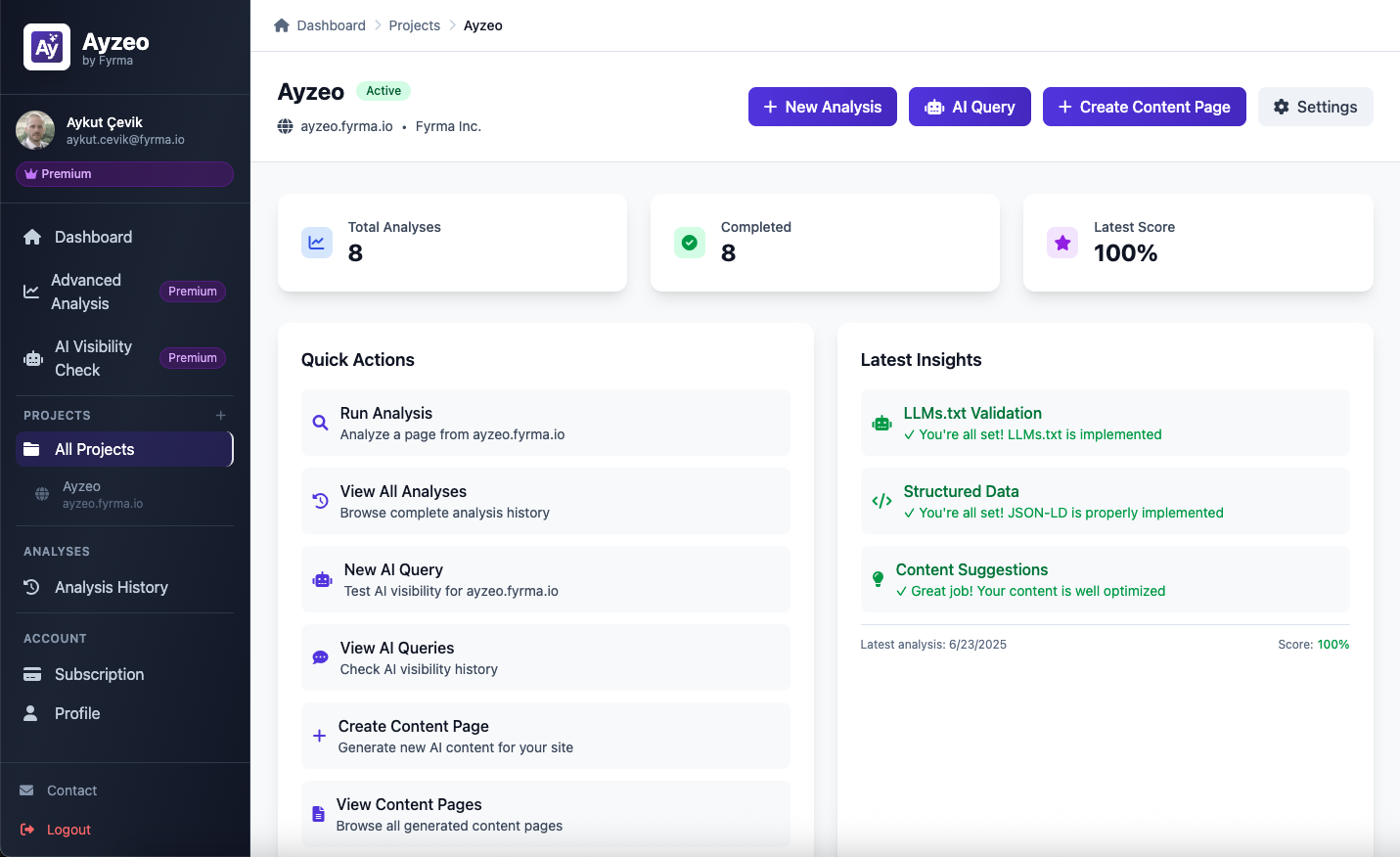Click the Ayzeo breadcrumb item

tap(483, 25)
